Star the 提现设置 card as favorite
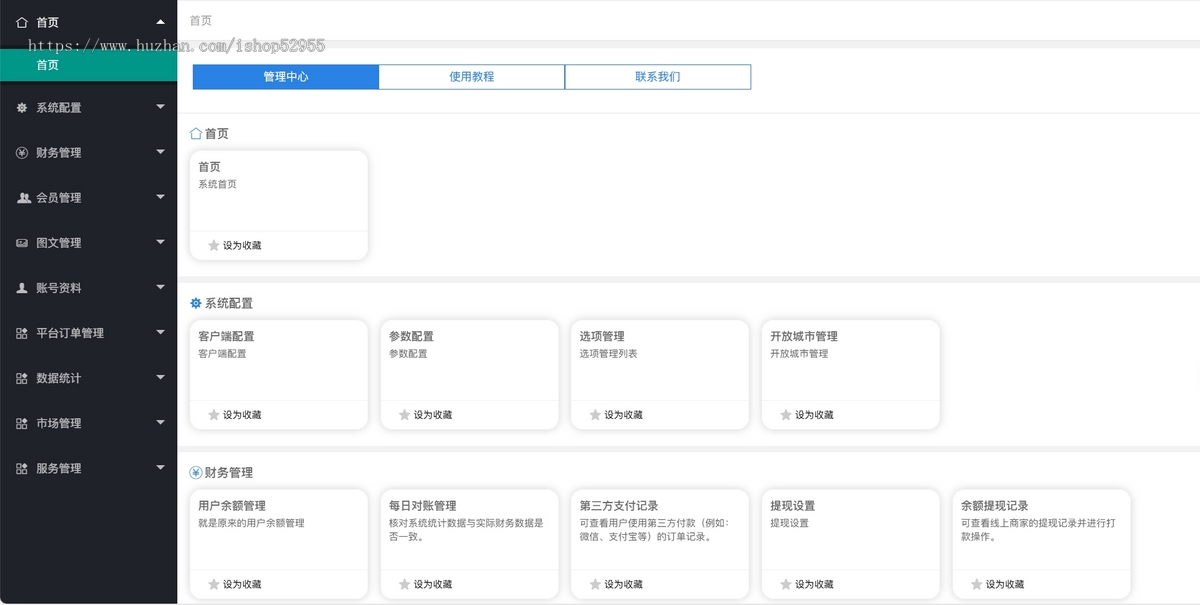This screenshot has width=1200, height=605. click(786, 584)
